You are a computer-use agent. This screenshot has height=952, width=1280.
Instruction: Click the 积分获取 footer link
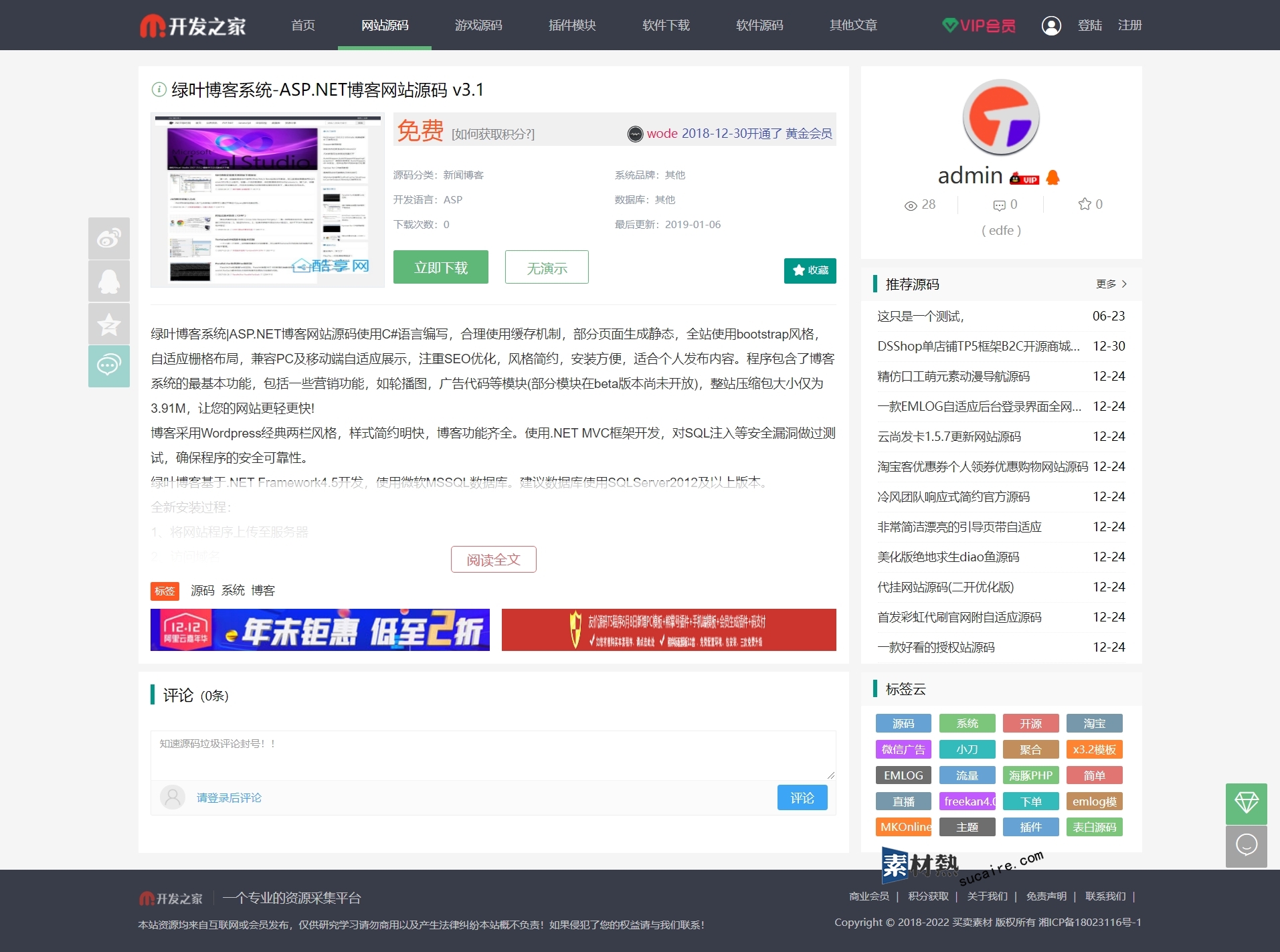point(928,896)
